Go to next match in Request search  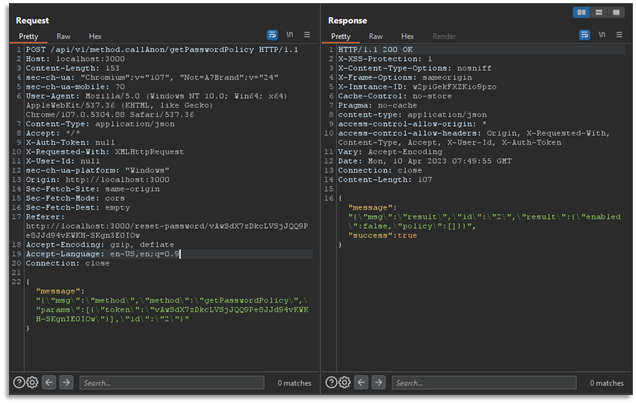(67, 383)
